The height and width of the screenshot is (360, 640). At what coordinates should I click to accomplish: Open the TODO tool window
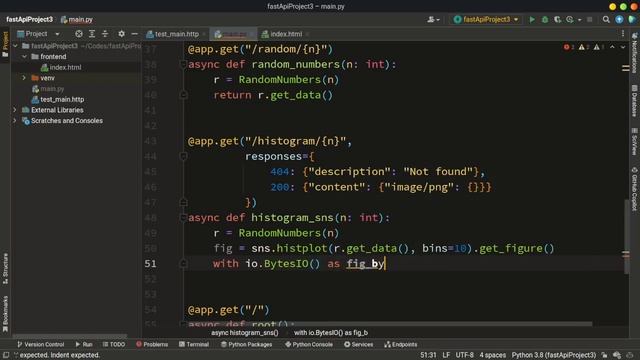114,344
